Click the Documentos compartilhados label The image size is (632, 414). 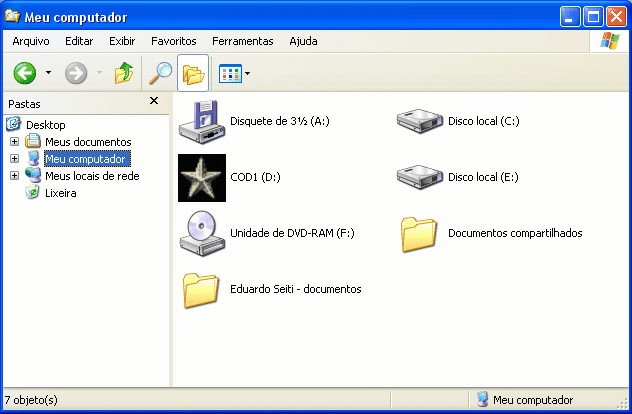tap(515, 233)
